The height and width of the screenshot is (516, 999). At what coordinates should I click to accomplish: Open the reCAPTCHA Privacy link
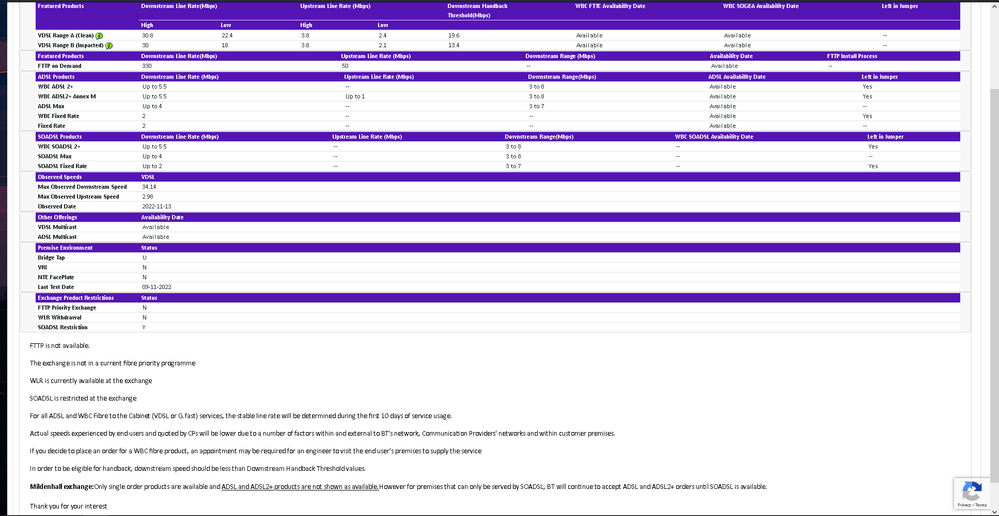click(965, 505)
